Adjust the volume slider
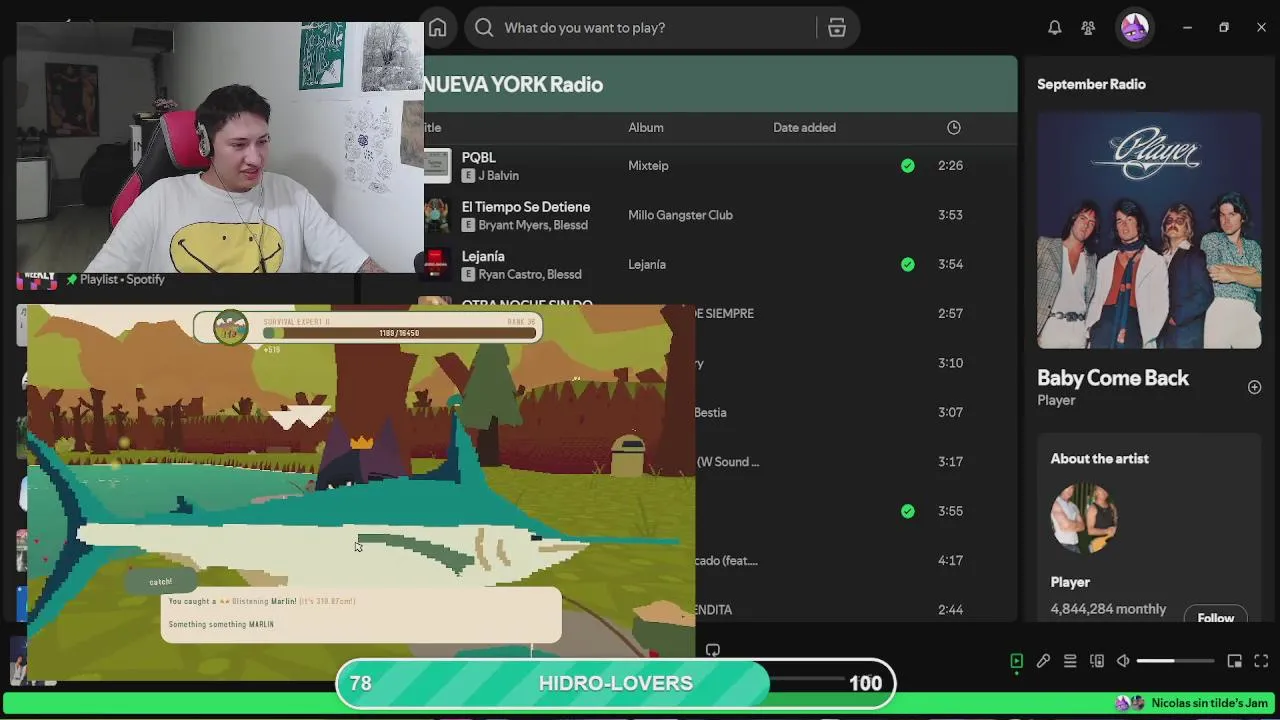 coord(1175,661)
